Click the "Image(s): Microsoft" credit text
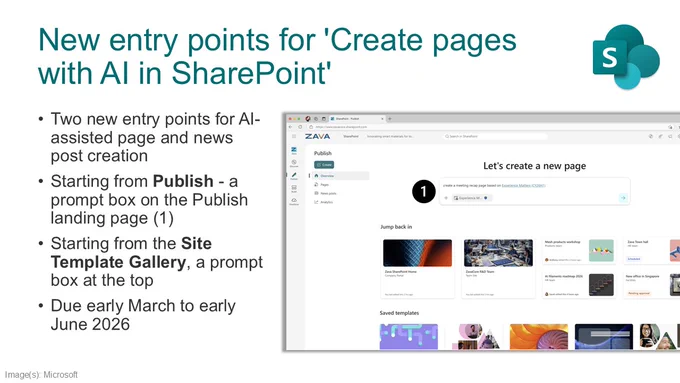 [41, 374]
